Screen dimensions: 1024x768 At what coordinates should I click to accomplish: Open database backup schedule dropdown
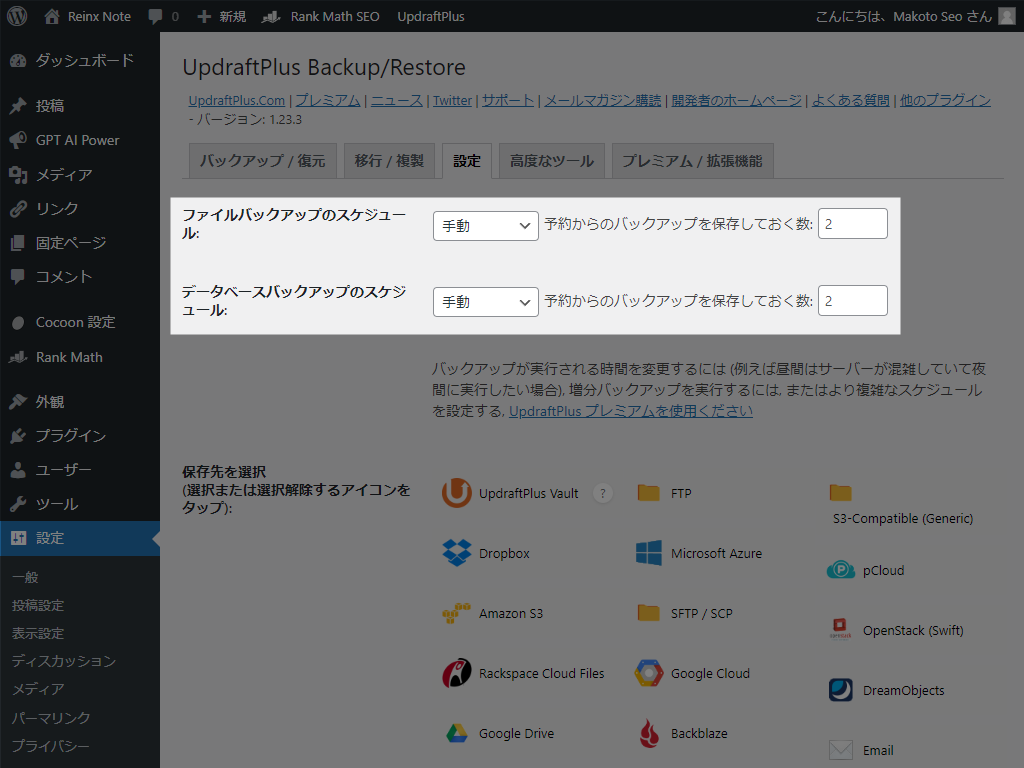(x=485, y=302)
